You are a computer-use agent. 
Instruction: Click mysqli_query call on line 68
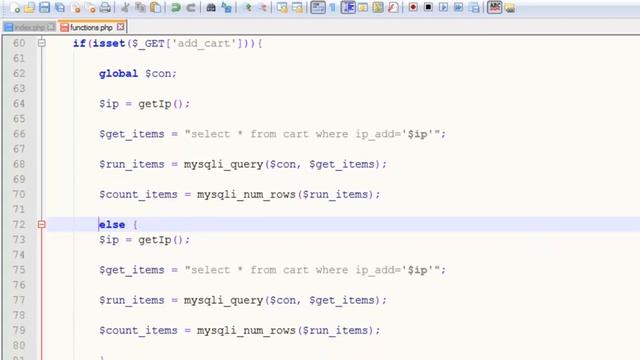pyautogui.click(x=282, y=164)
